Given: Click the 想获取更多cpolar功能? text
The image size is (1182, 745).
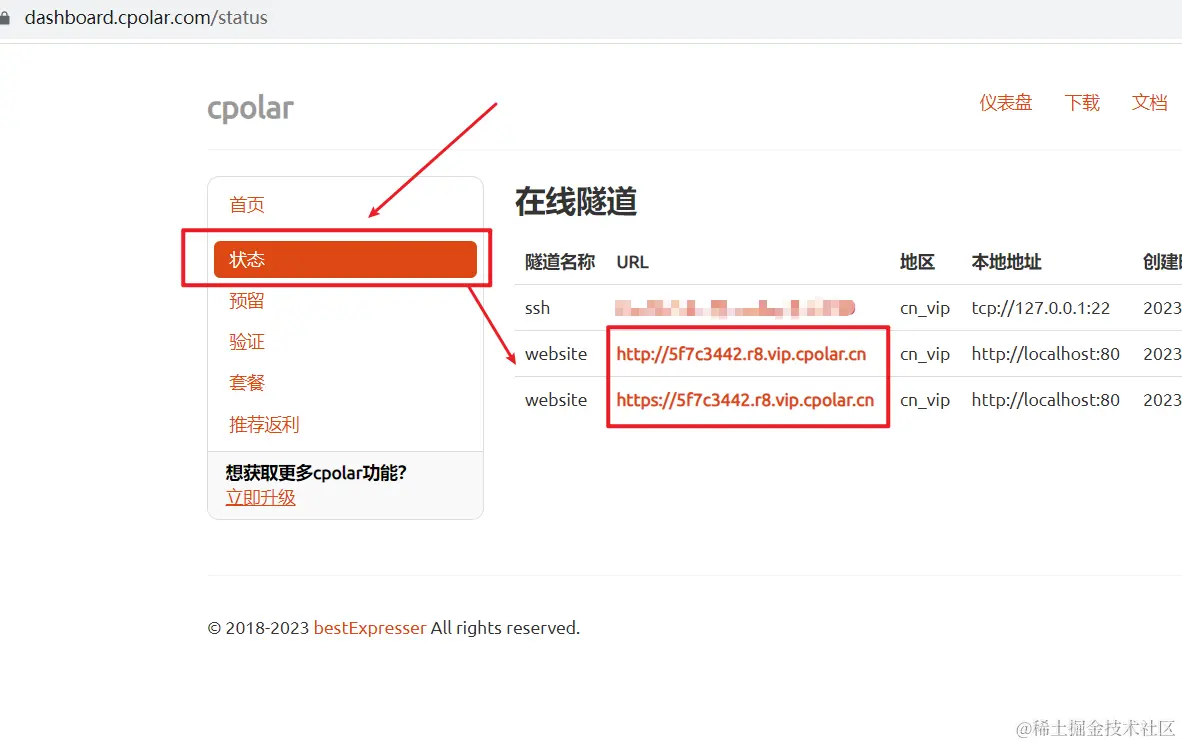Looking at the screenshot, I should (316, 473).
